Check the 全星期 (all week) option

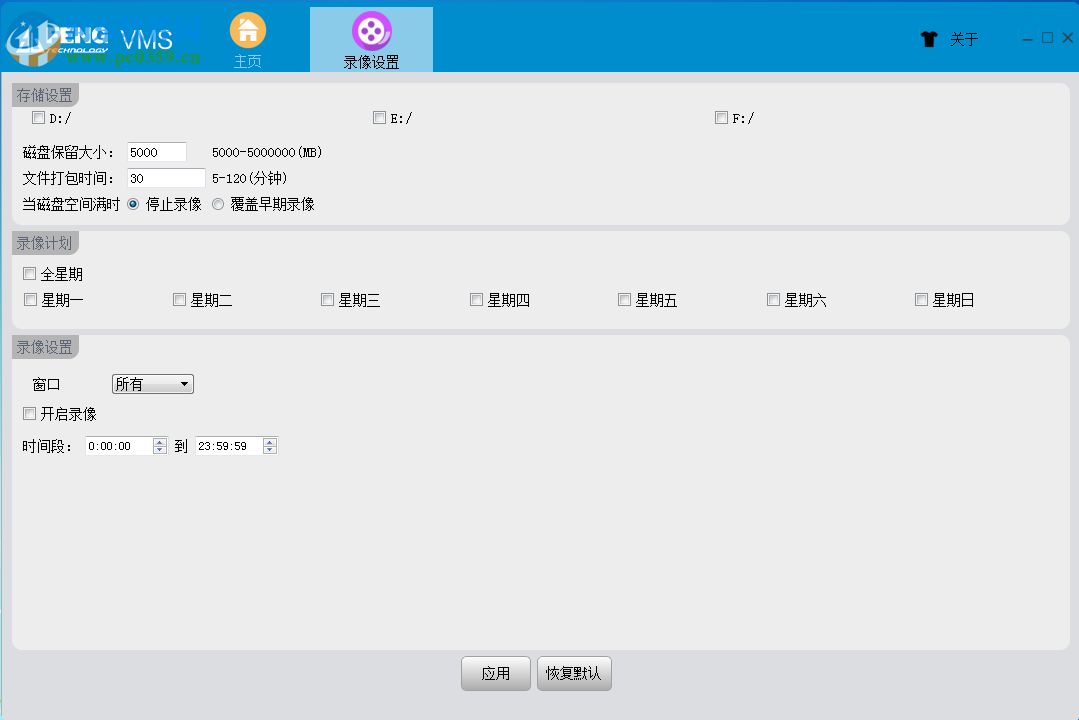click(29, 272)
